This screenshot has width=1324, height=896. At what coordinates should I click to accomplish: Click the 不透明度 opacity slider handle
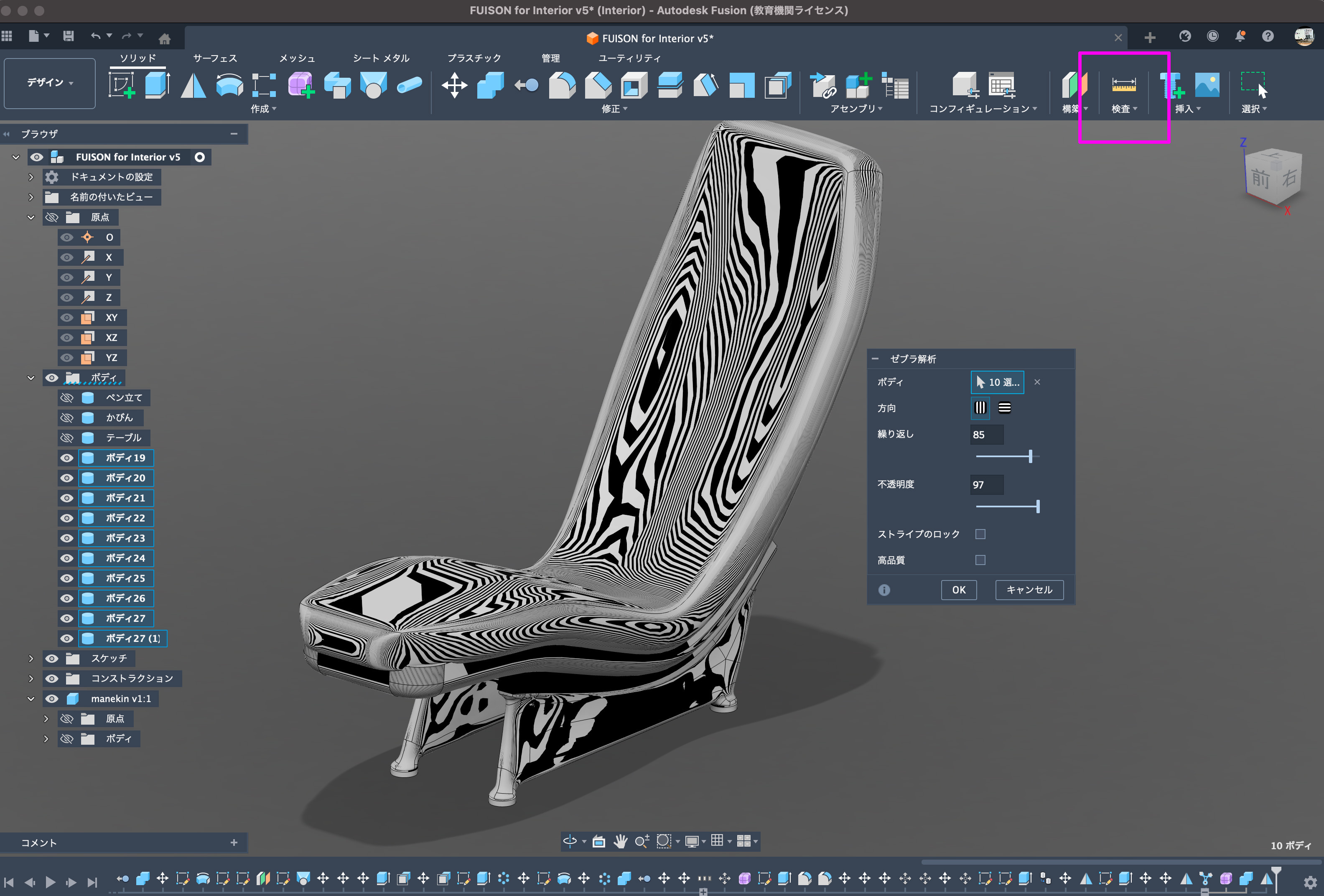[1037, 507]
